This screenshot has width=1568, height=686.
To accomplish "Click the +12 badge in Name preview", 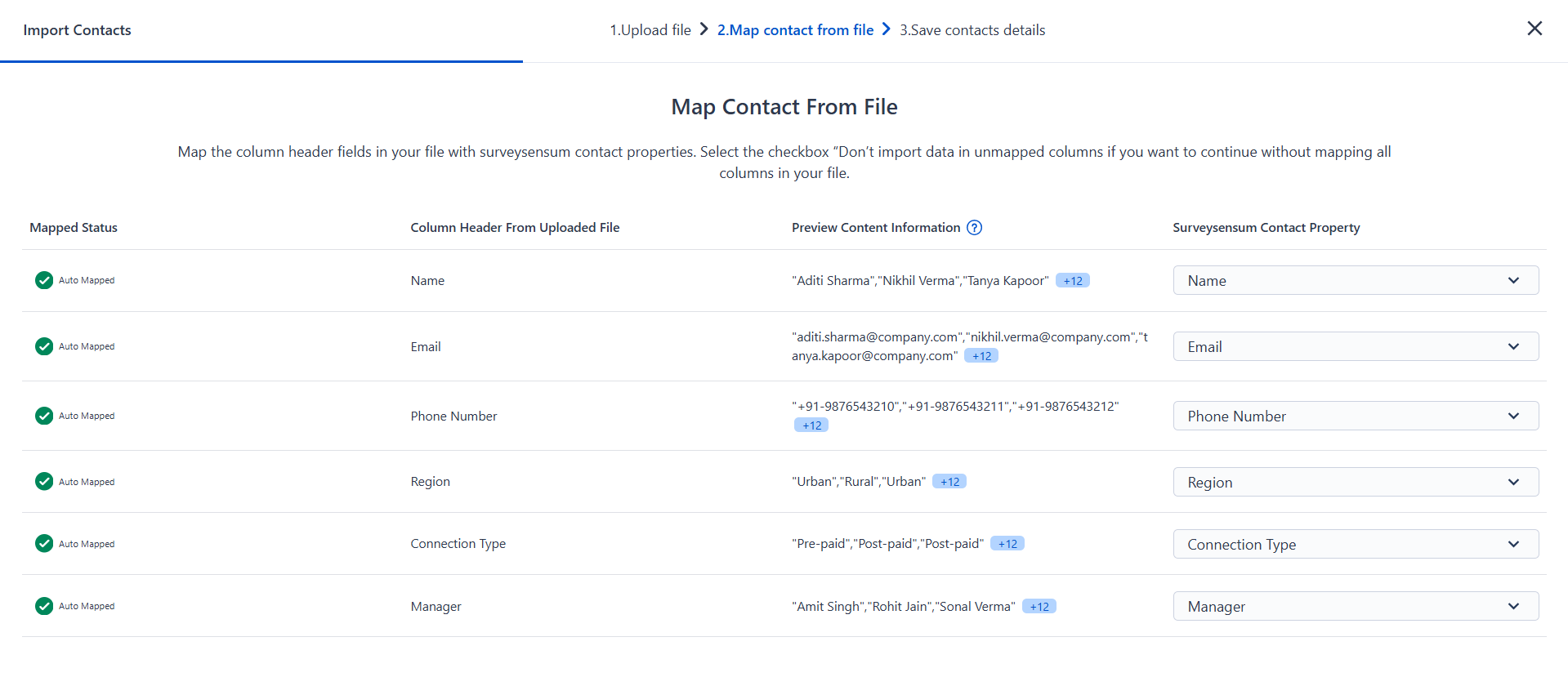I will 1072,281.
